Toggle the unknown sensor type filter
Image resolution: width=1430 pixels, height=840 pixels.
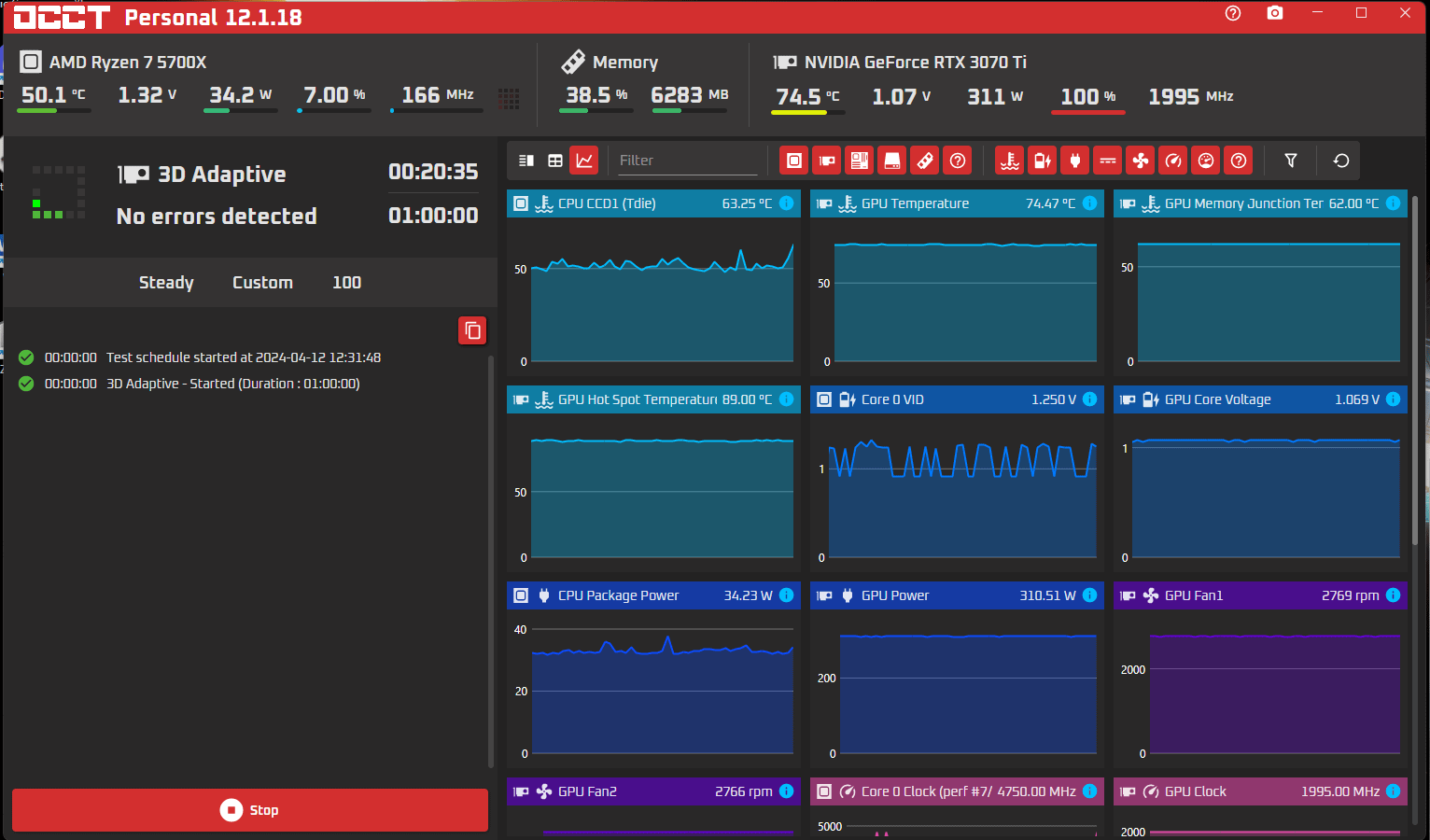click(1239, 161)
